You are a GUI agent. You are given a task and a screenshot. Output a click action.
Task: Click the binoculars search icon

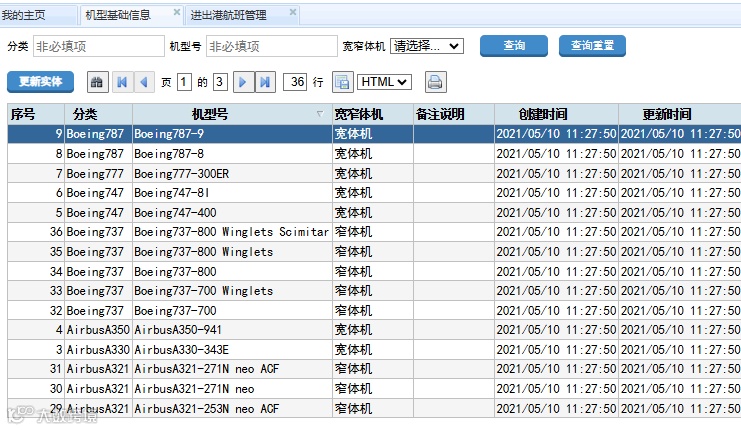pos(97,82)
